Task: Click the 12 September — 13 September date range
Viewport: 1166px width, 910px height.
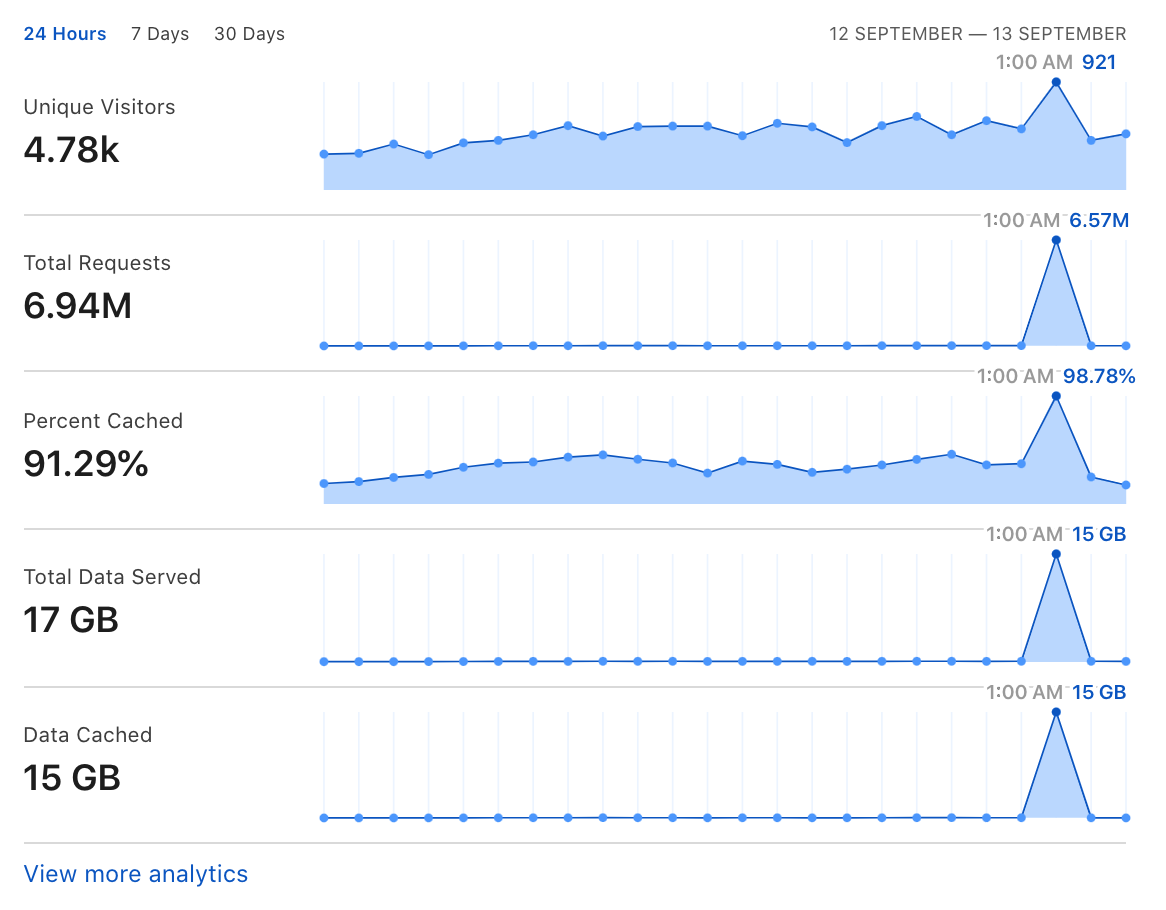Action: coord(977,34)
